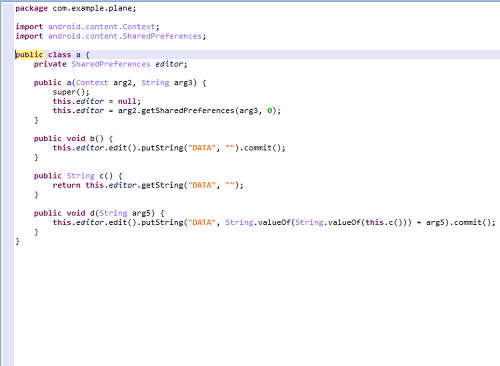Click the green 0 literal argument
The height and width of the screenshot is (366, 500).
[269, 111]
